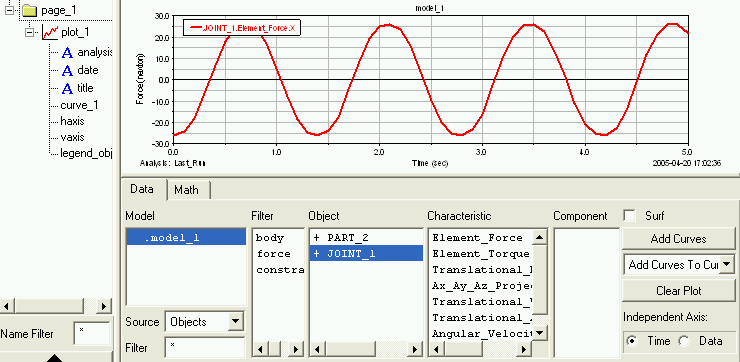Collapse the plot_1 tree node
The width and height of the screenshot is (740, 362).
pyautogui.click(x=31, y=32)
